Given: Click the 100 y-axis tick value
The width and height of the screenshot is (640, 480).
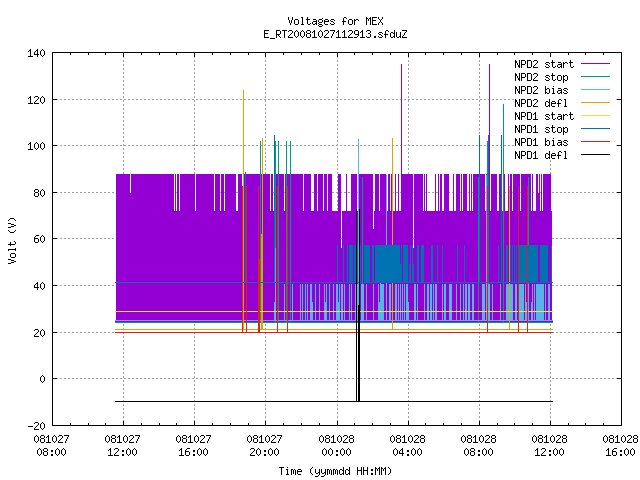Looking at the screenshot, I should 36,146.
